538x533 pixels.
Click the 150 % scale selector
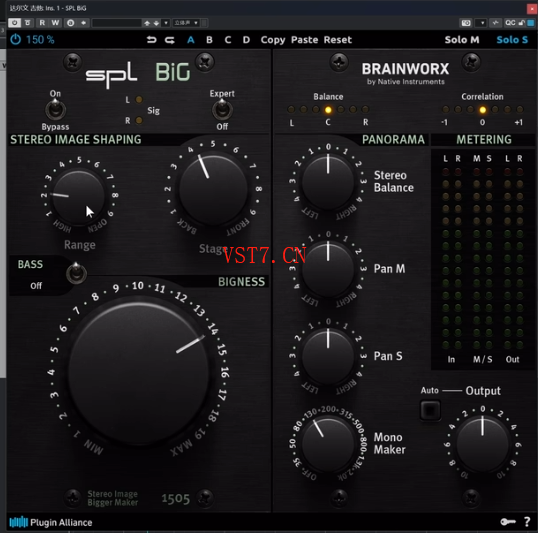pos(40,40)
